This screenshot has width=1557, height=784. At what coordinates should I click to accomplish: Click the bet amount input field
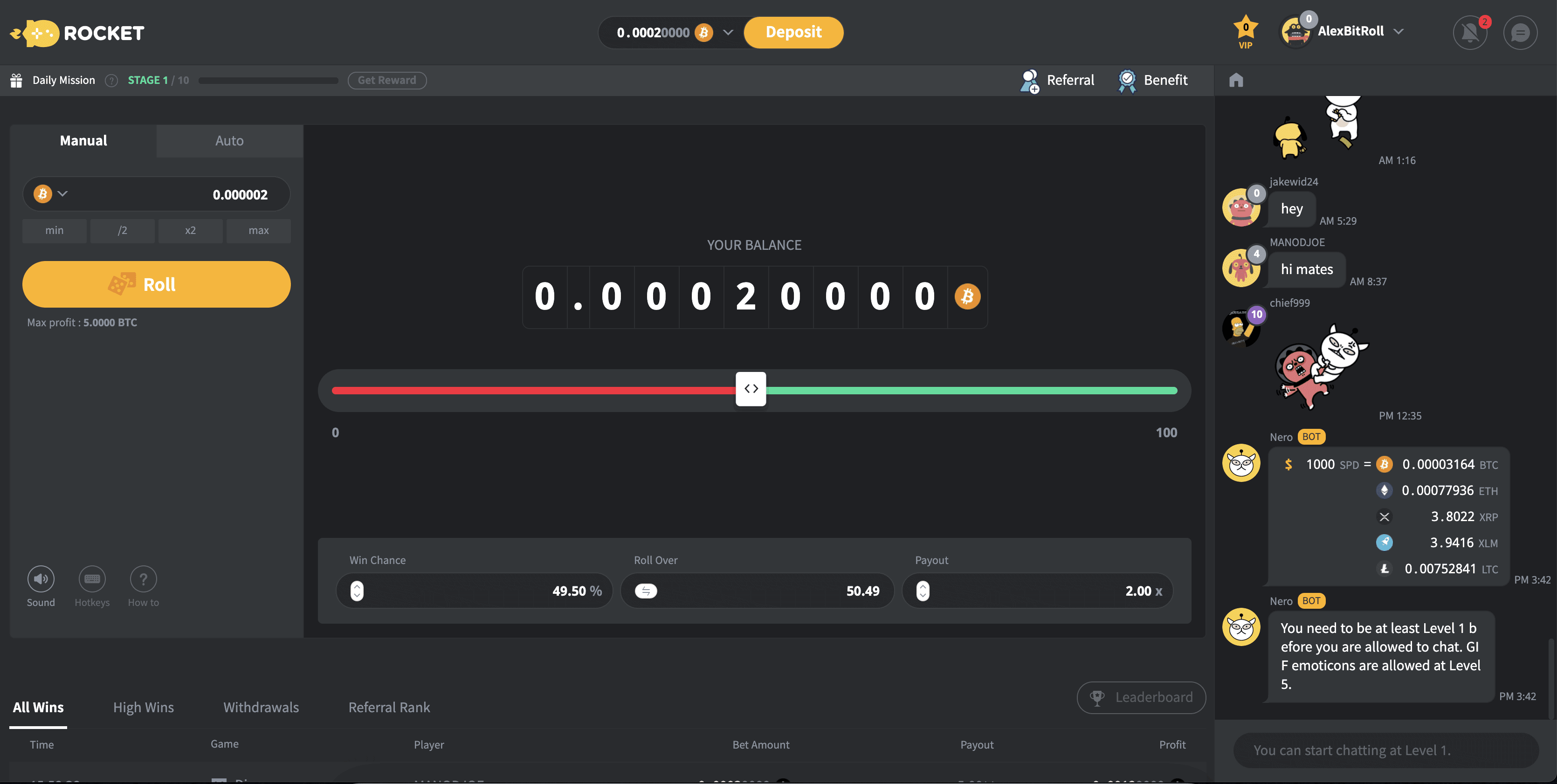tap(157, 194)
